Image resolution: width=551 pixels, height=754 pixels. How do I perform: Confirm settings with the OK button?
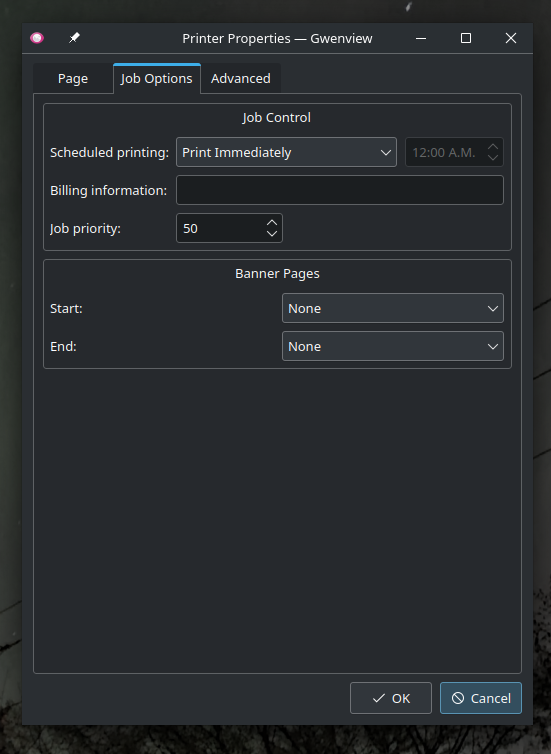coord(391,698)
